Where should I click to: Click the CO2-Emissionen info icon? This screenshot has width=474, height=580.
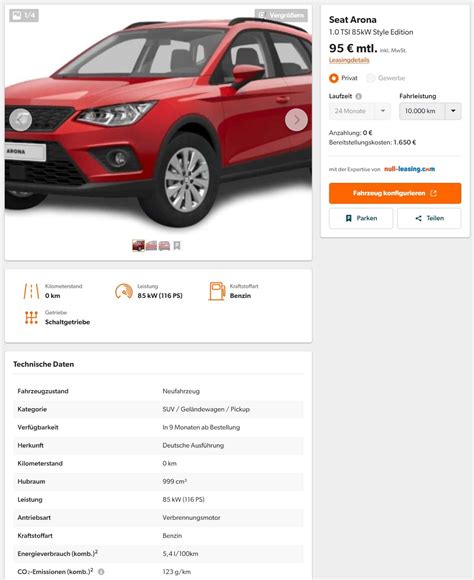point(101,571)
